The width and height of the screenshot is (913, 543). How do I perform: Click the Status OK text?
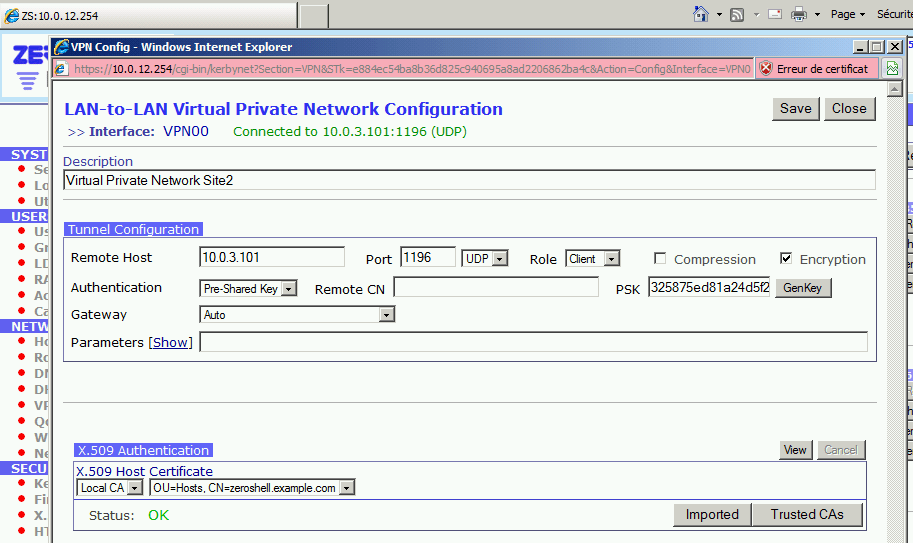tap(158, 515)
